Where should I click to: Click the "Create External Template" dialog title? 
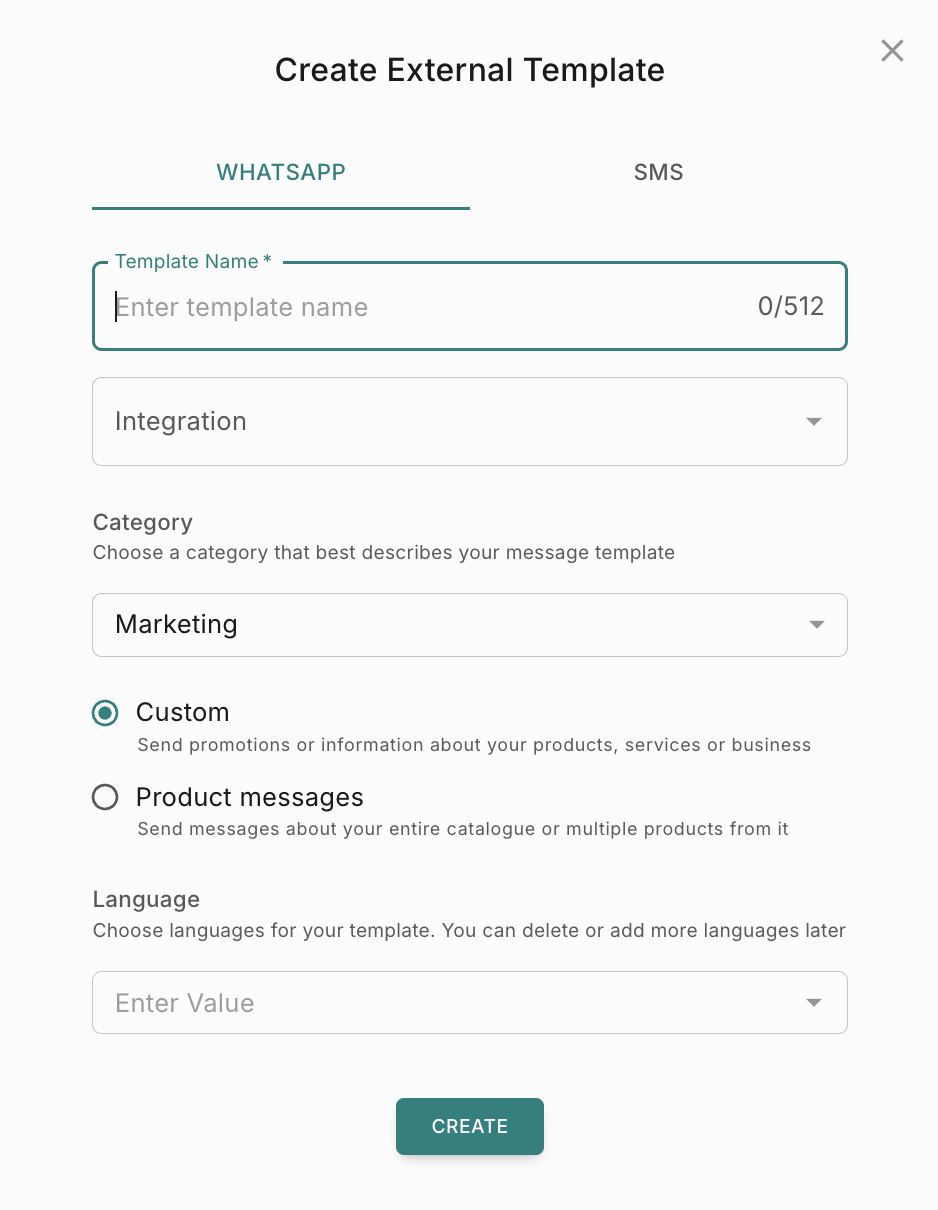tap(469, 70)
